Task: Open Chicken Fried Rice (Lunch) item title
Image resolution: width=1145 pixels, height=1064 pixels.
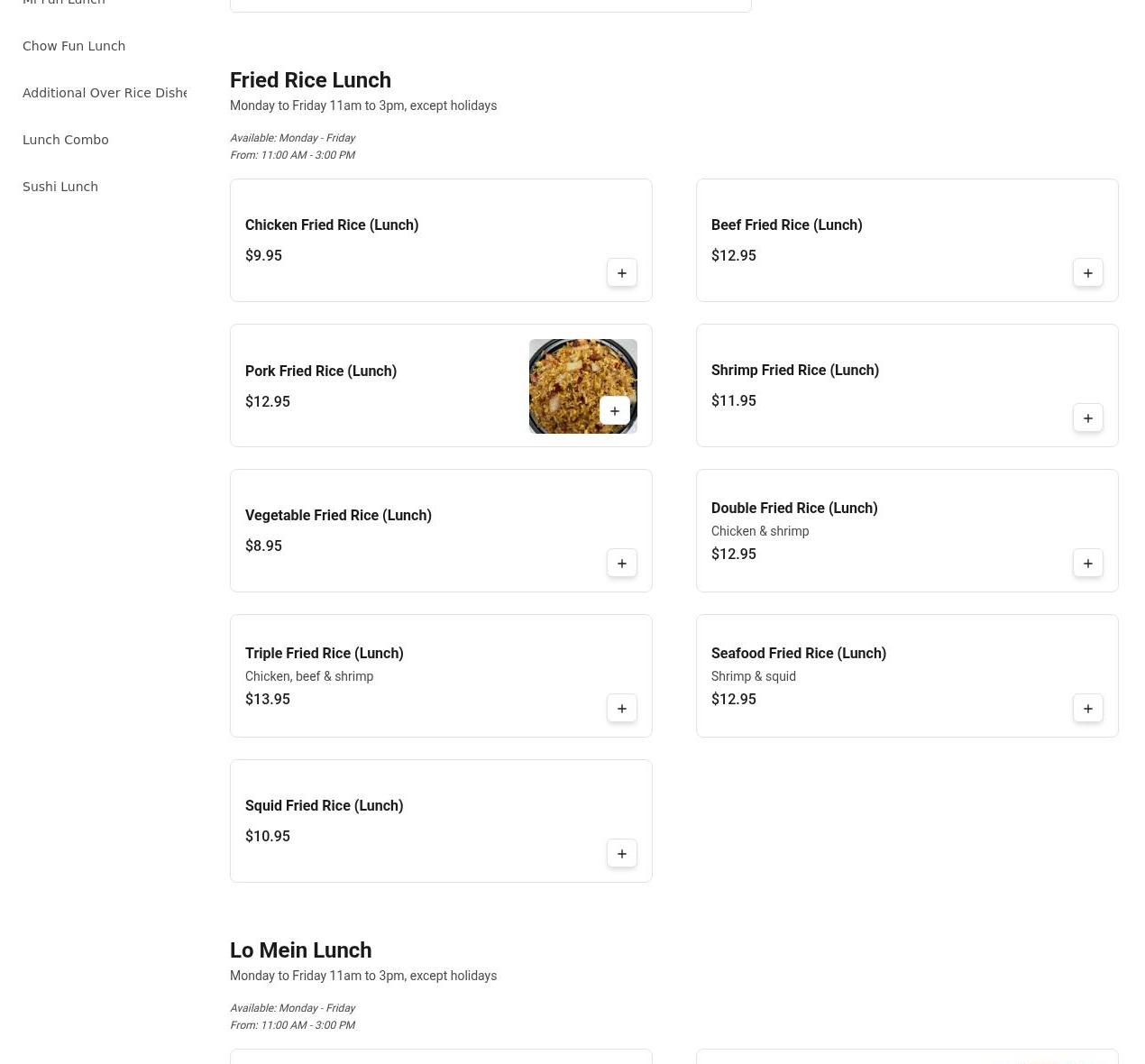Action: click(x=332, y=225)
